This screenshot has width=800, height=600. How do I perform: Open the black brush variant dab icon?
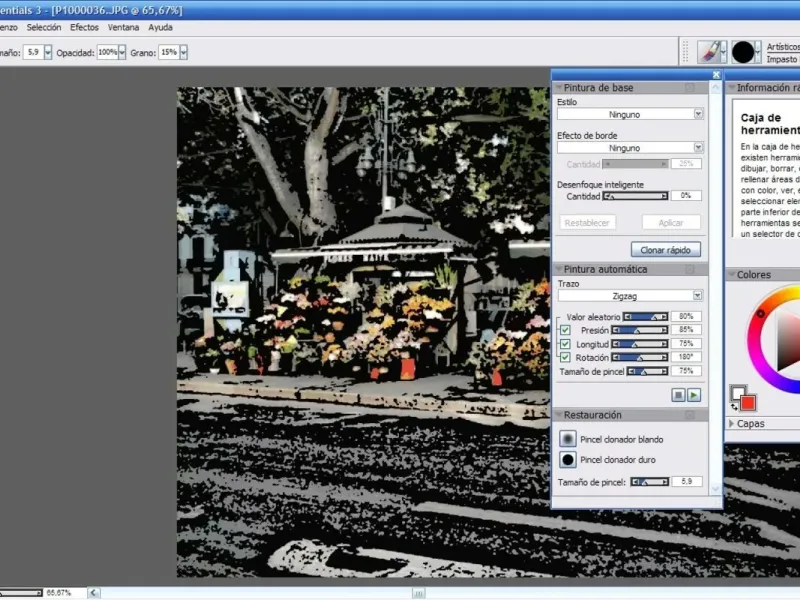click(743, 52)
